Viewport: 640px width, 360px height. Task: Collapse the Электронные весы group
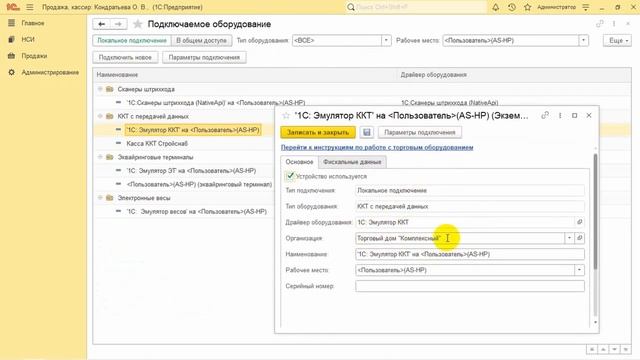pyautogui.click(x=100, y=198)
